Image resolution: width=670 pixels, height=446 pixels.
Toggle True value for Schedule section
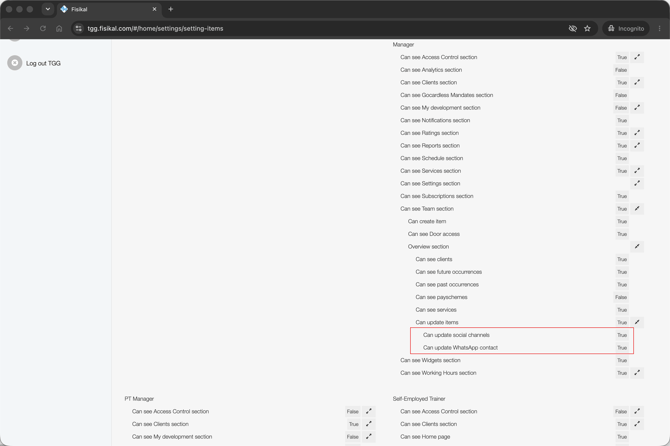[x=622, y=158]
